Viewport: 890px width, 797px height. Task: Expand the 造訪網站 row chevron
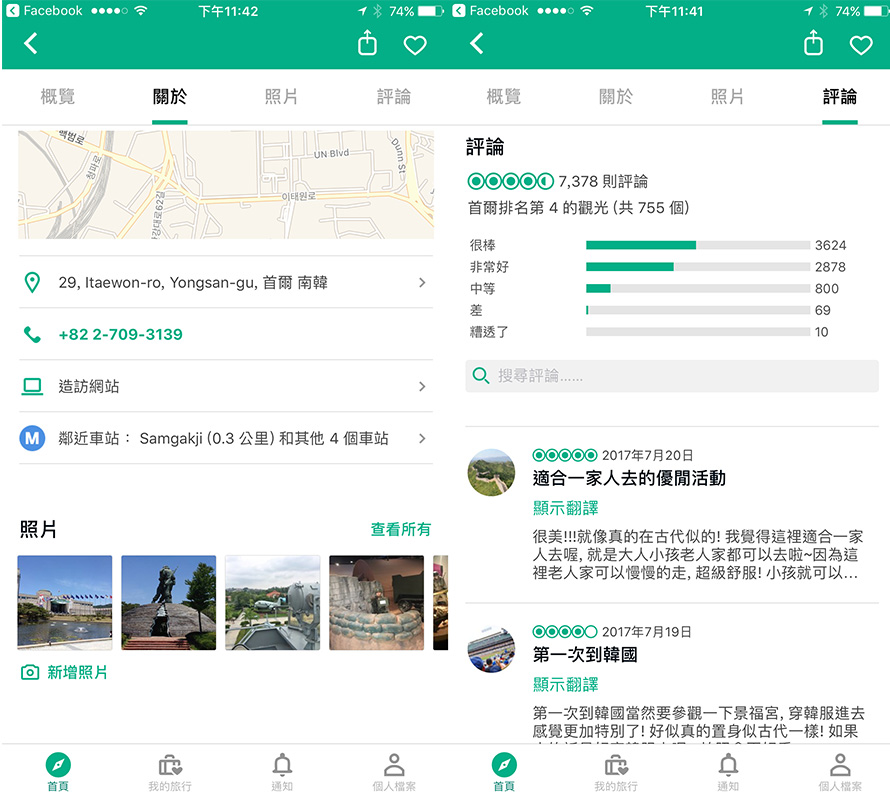pyautogui.click(x=422, y=387)
